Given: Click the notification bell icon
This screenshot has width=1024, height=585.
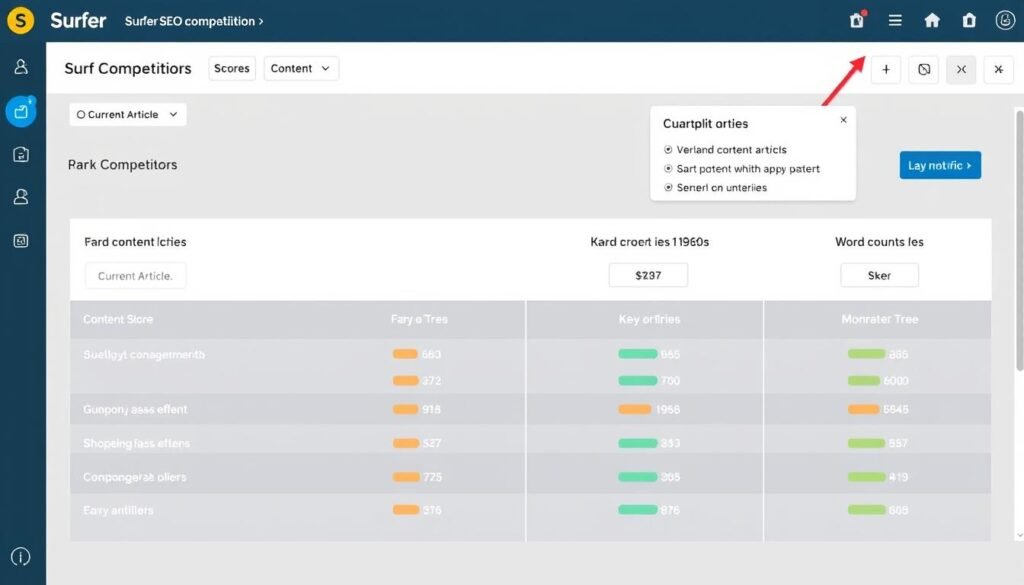Looking at the screenshot, I should click(x=856, y=20).
